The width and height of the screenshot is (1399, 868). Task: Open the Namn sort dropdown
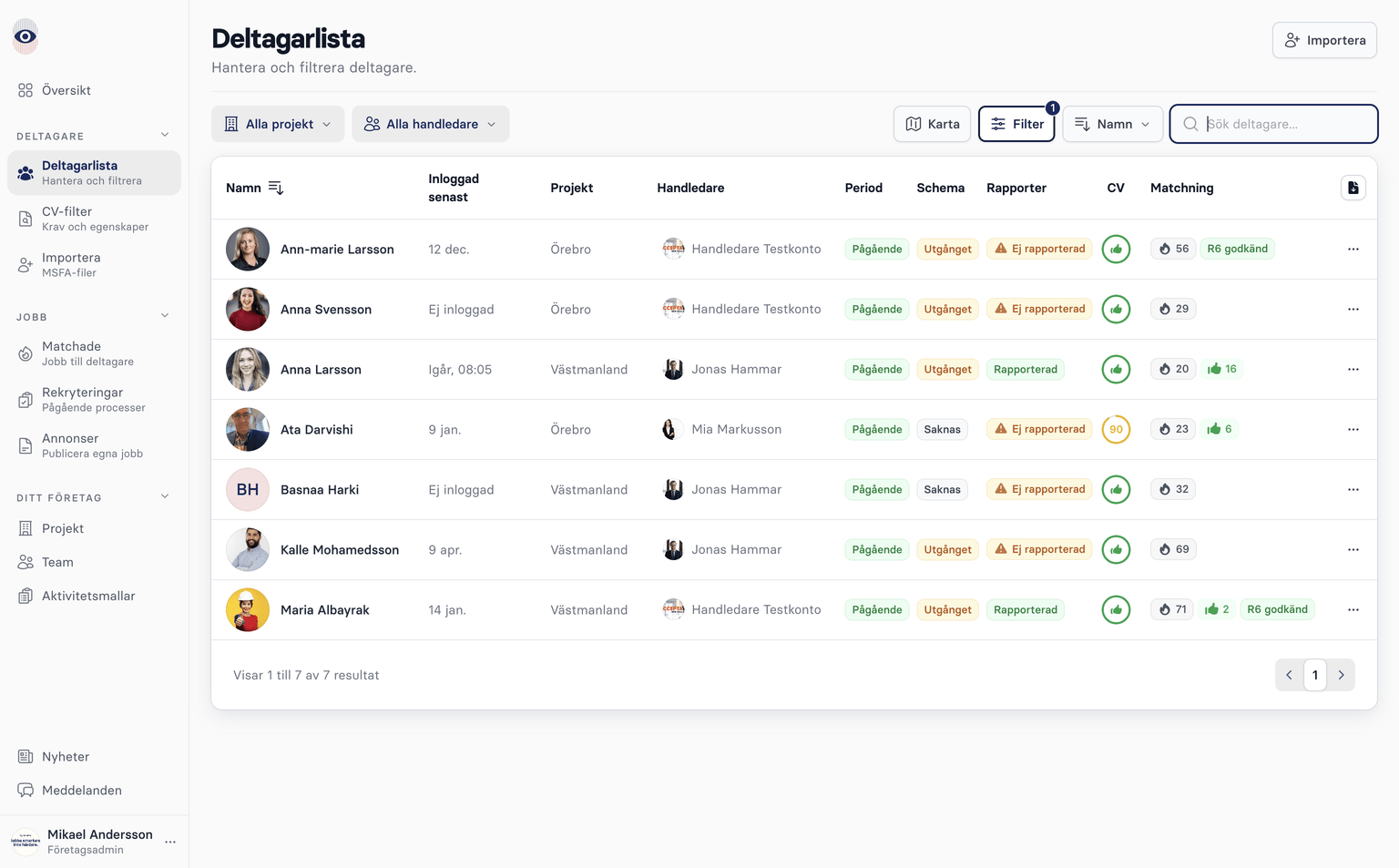tap(1112, 124)
